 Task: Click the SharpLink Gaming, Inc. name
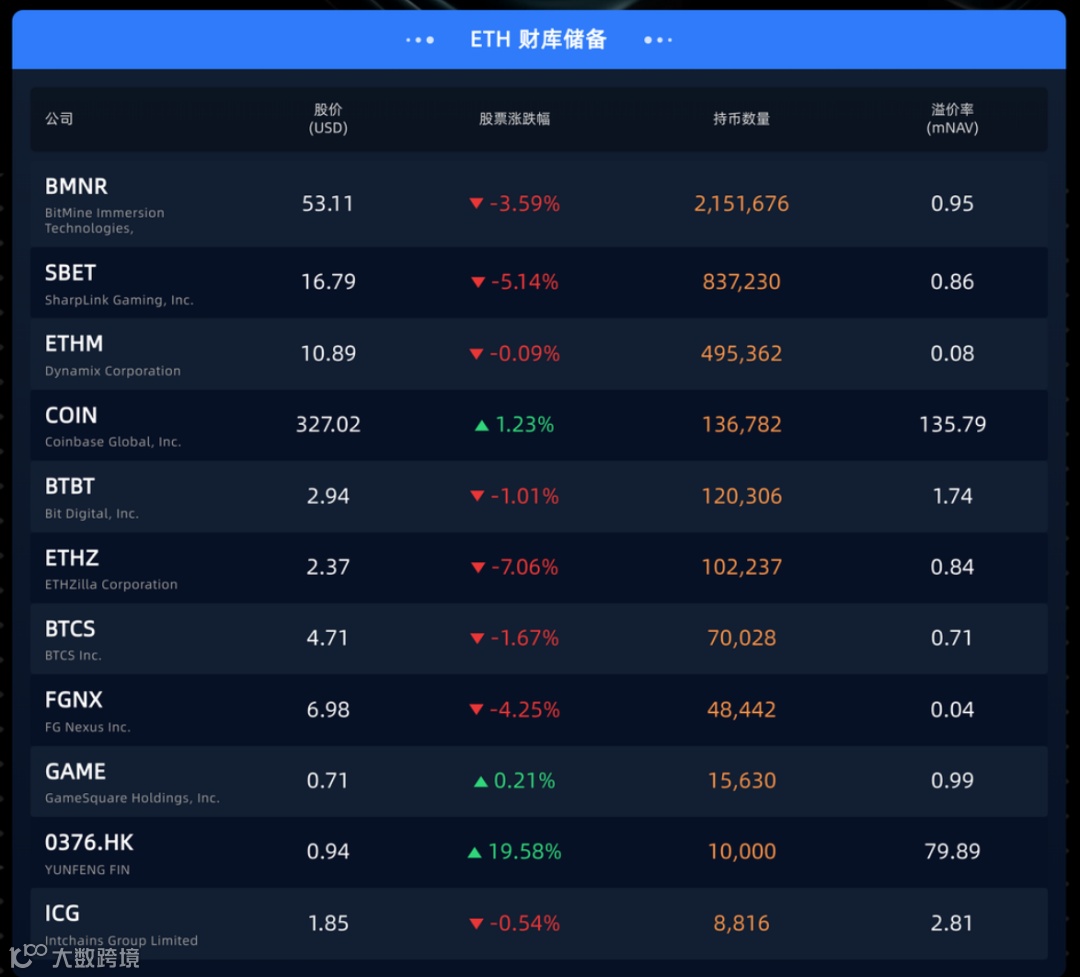pos(119,300)
